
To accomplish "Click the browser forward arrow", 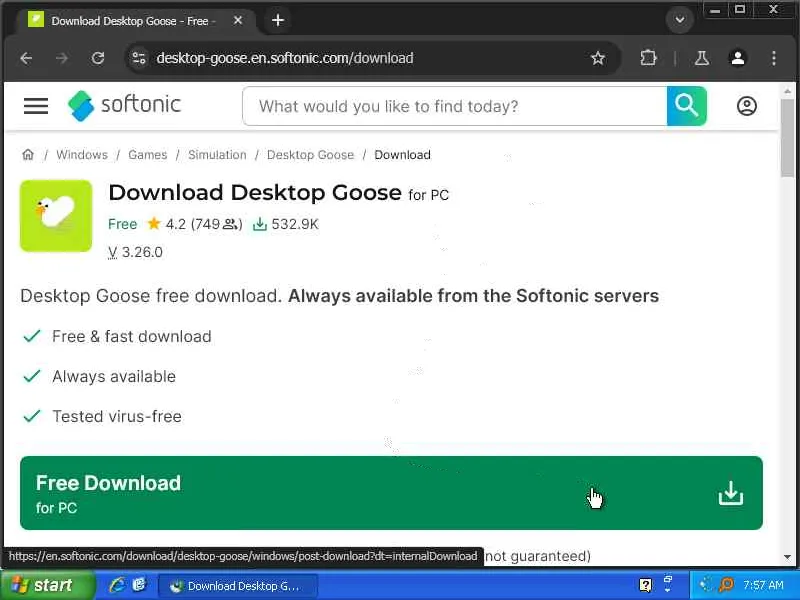I will (x=62, y=58).
